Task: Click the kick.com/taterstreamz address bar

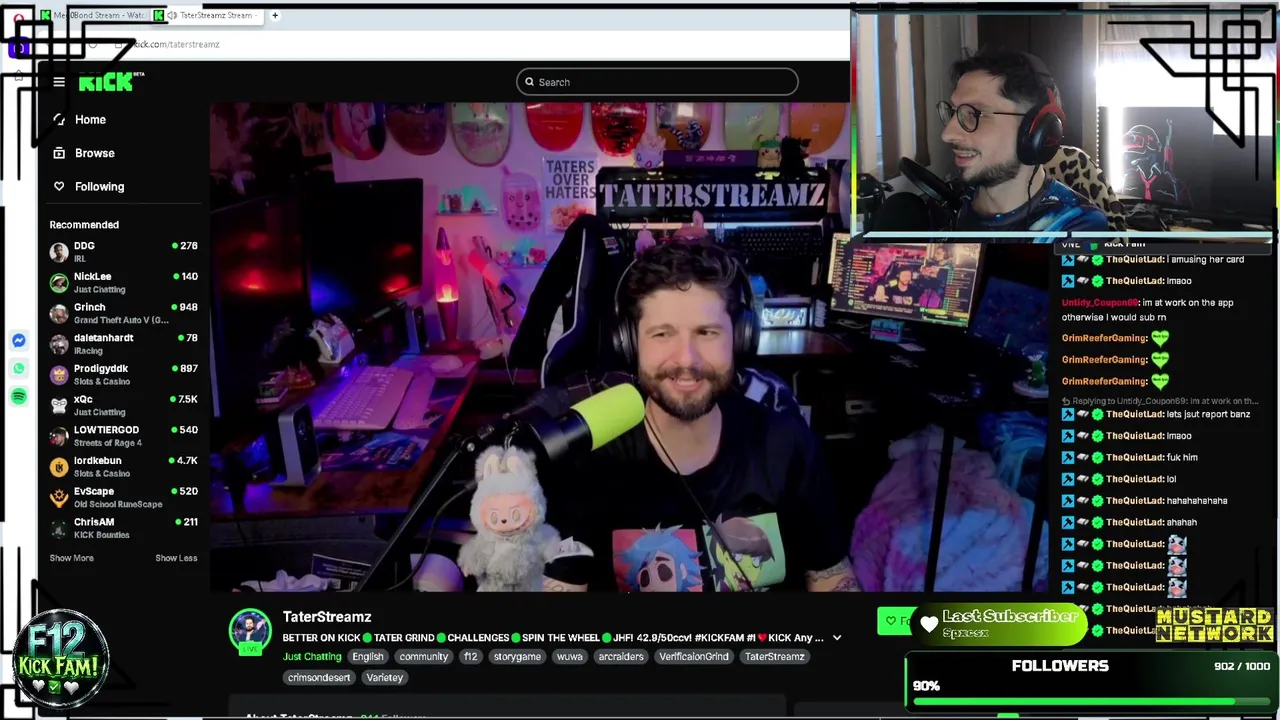Action: 175,44
